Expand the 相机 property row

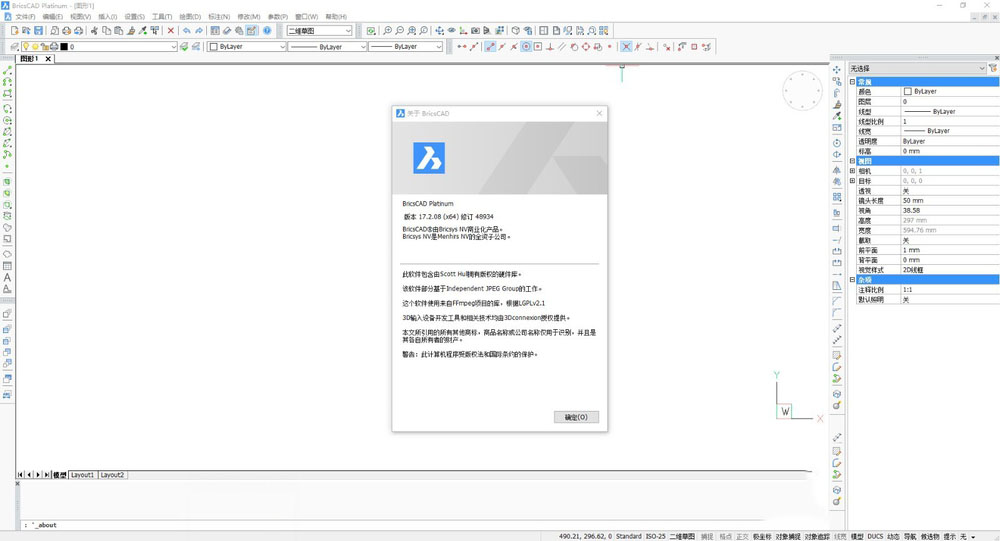click(853, 171)
